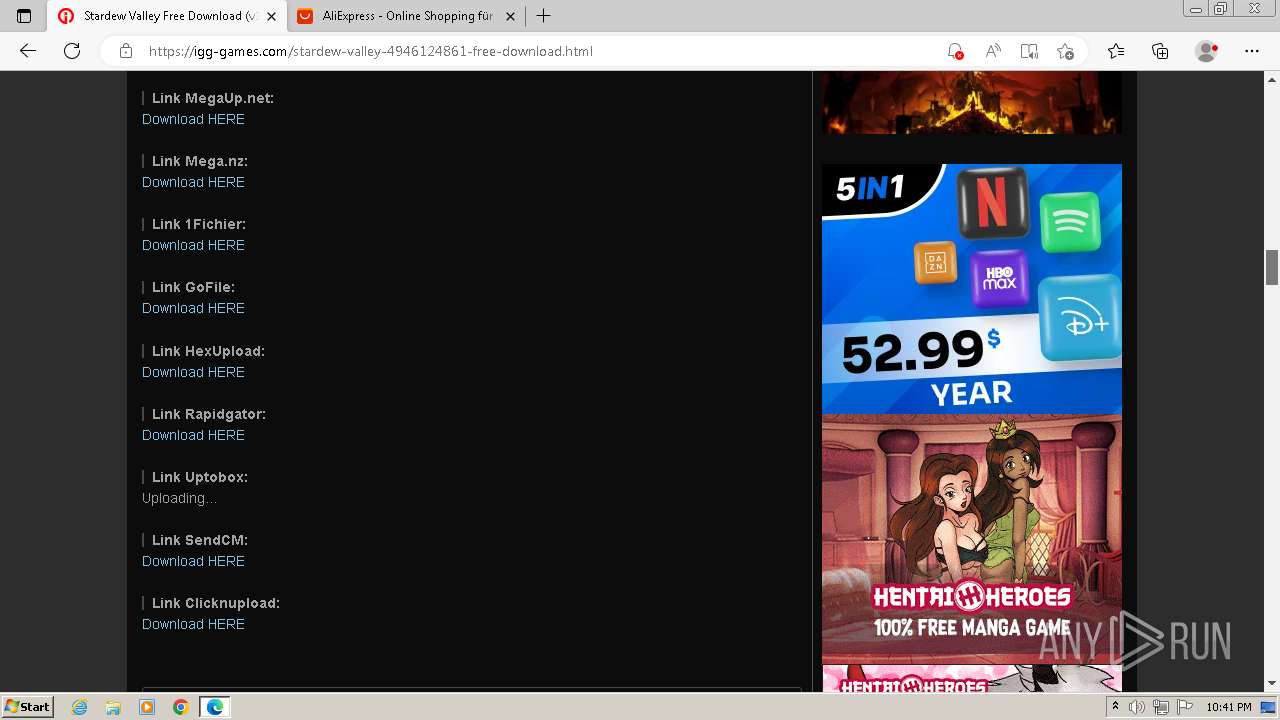Screen dimensions: 1280x720
Task: Select the 'Link HexUpload:' heading
Action: click(x=208, y=351)
